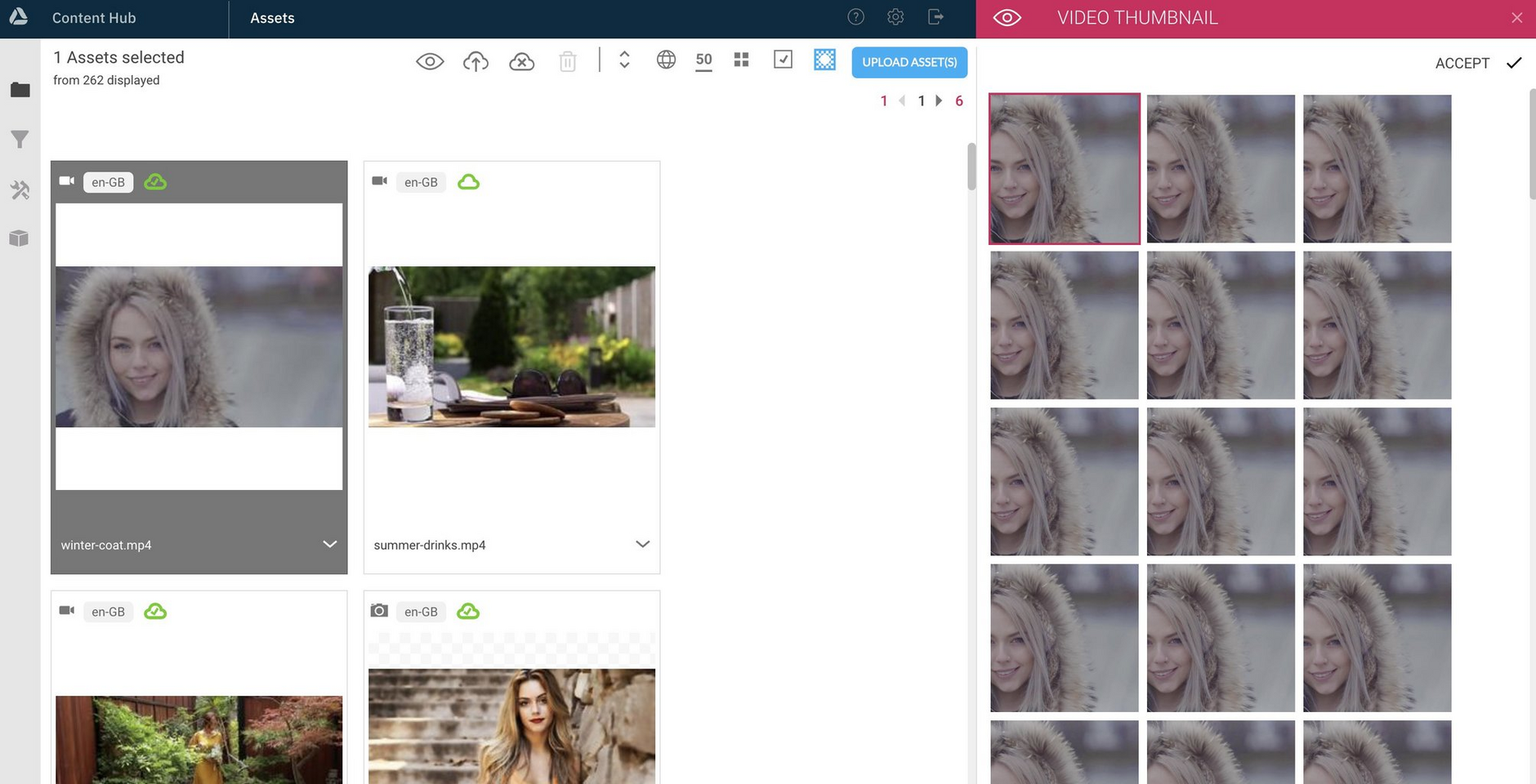The height and width of the screenshot is (784, 1536).
Task: Open the box package sidebar icon
Action: pyautogui.click(x=20, y=238)
